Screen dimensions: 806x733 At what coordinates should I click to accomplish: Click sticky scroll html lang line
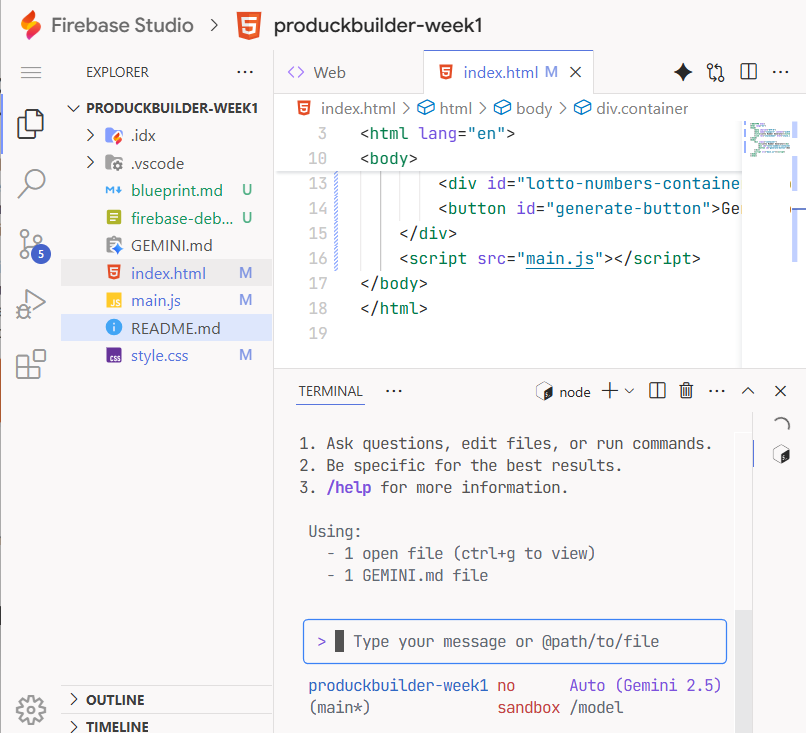tap(437, 134)
